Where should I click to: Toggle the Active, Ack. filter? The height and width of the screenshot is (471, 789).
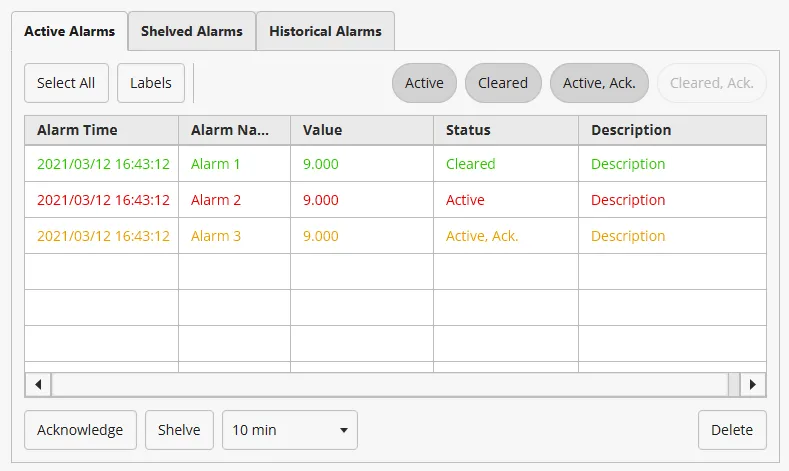599,83
